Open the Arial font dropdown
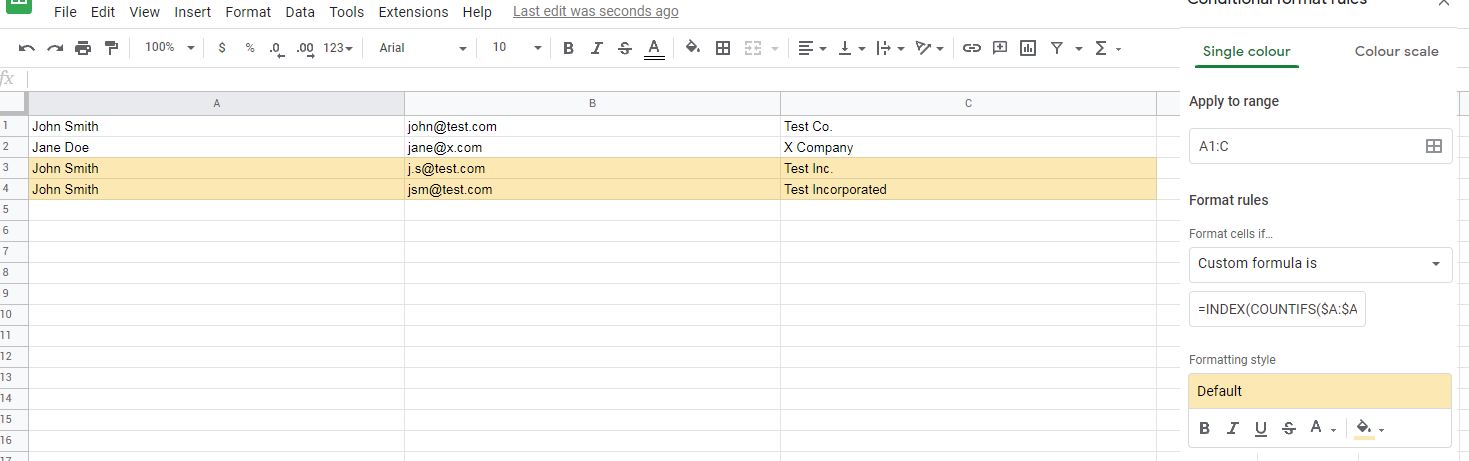1469x461 pixels. (422, 48)
